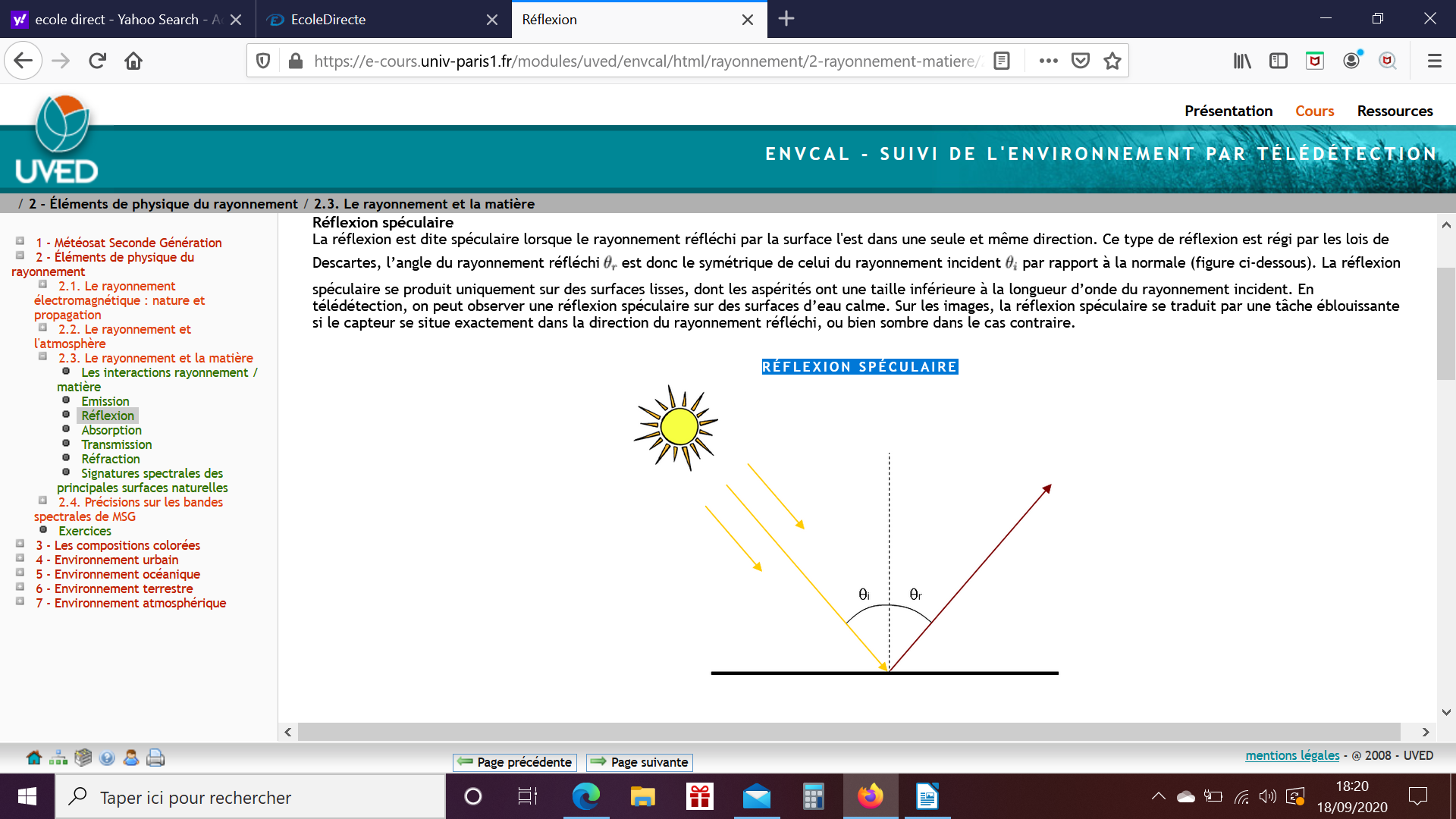Expand section 1 Météosat Seconde Génération

point(20,241)
